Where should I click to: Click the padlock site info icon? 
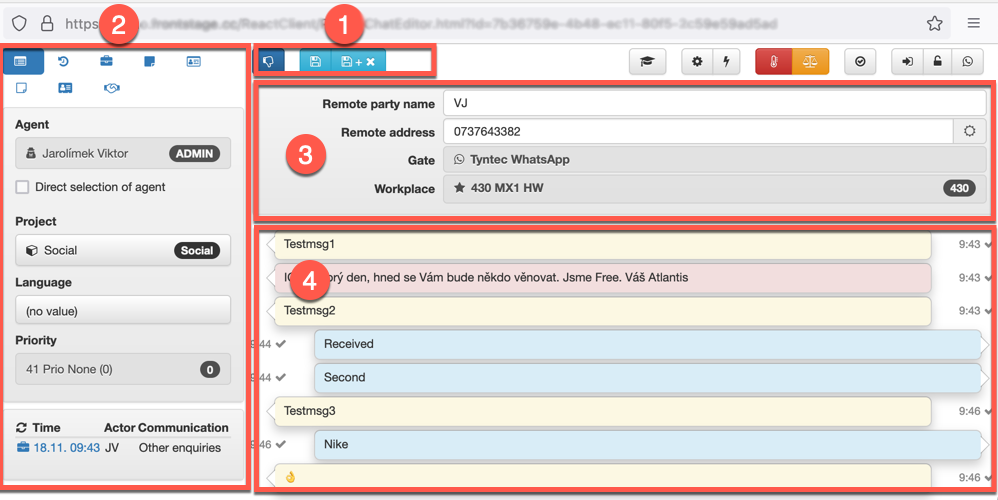tap(47, 24)
